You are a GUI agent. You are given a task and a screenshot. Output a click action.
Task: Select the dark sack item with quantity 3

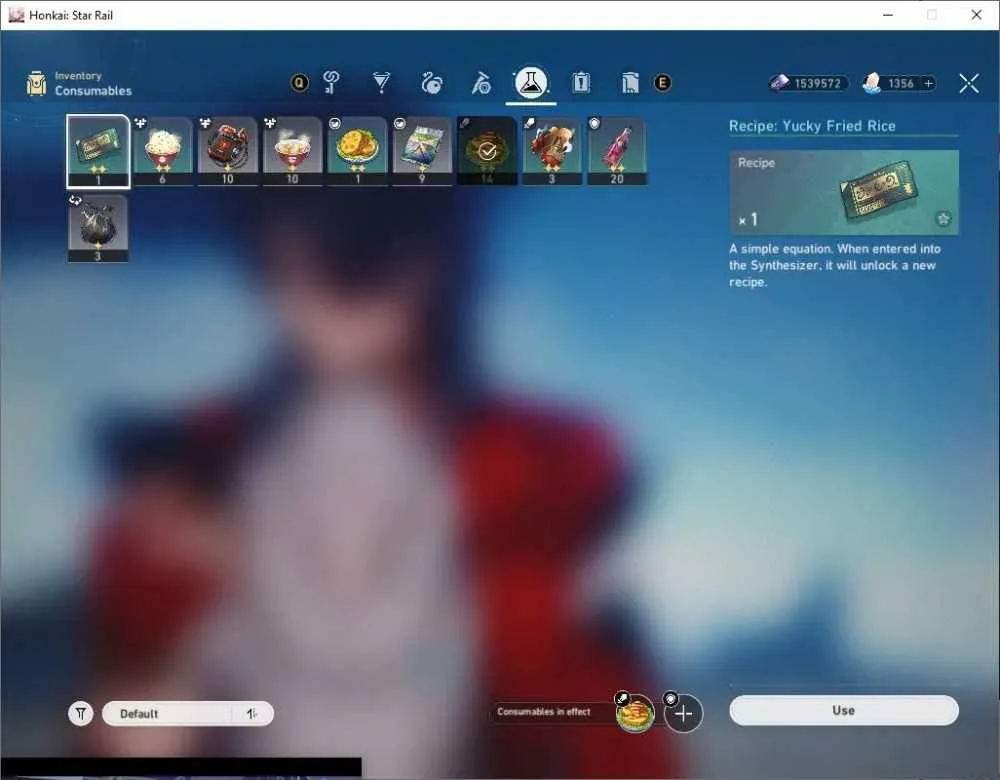click(x=98, y=229)
